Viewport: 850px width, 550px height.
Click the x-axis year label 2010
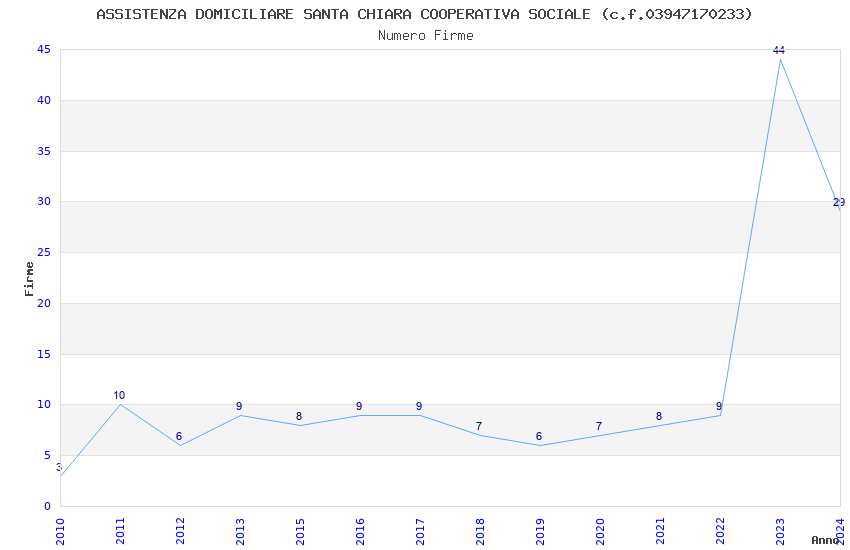tap(60, 532)
